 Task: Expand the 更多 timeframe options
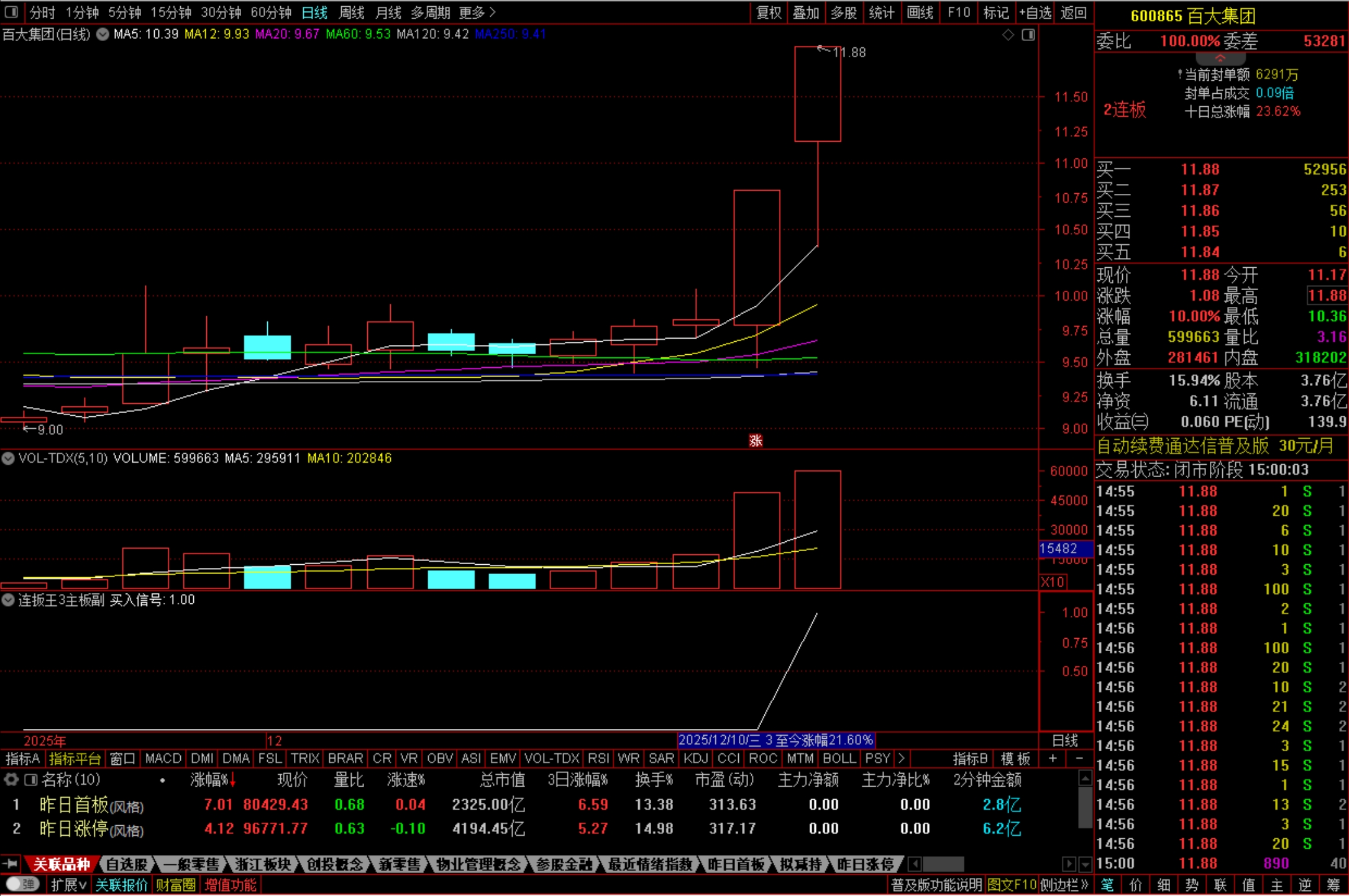click(x=477, y=12)
